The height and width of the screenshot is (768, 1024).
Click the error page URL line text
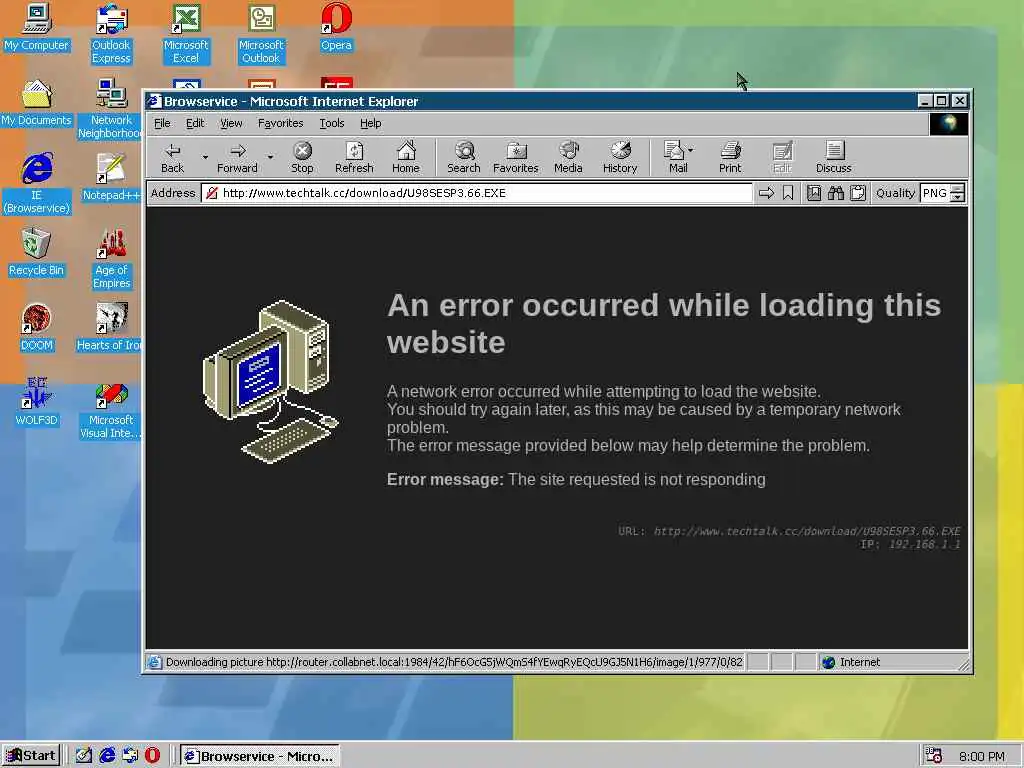click(790, 531)
